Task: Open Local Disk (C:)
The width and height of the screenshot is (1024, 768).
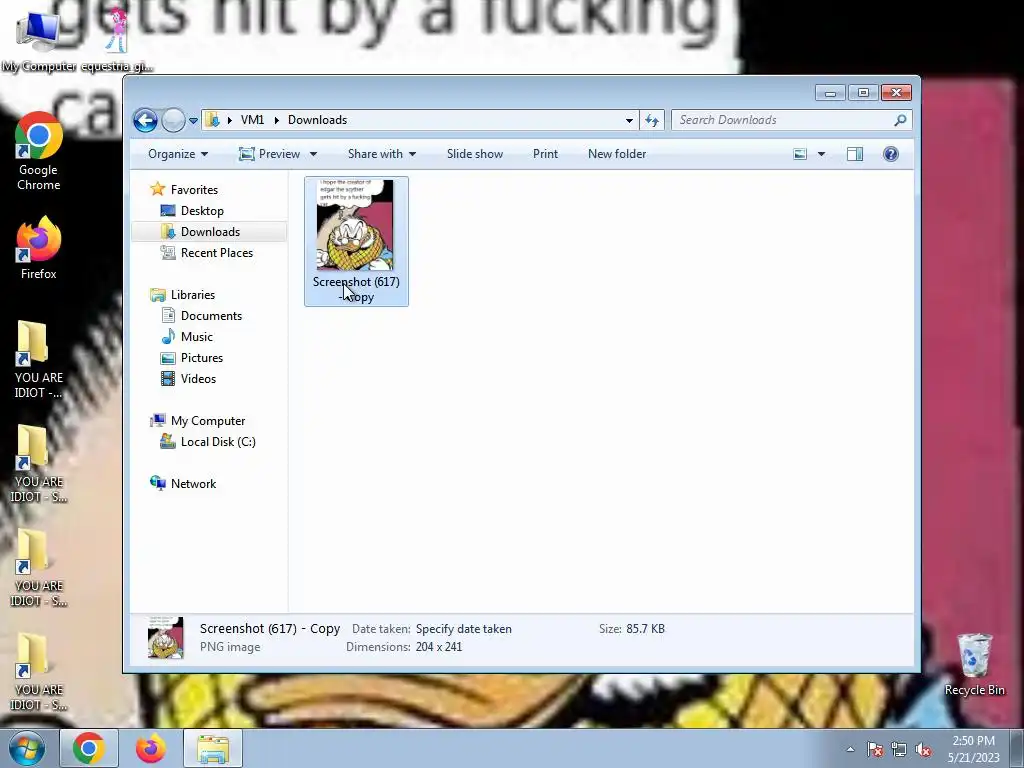Action: click(217, 442)
